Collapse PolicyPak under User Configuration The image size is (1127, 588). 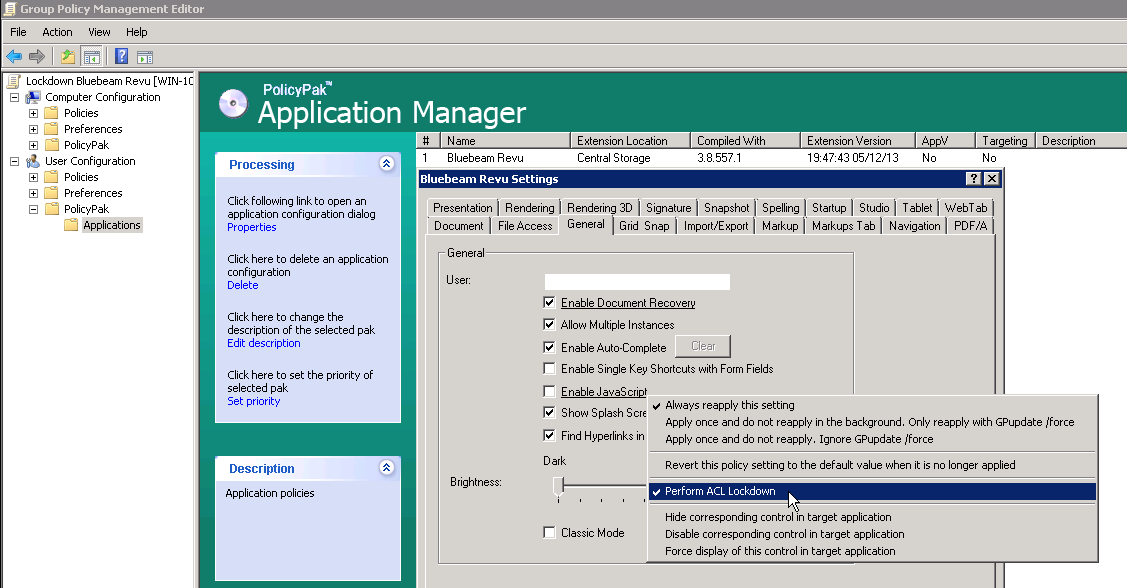pos(33,208)
